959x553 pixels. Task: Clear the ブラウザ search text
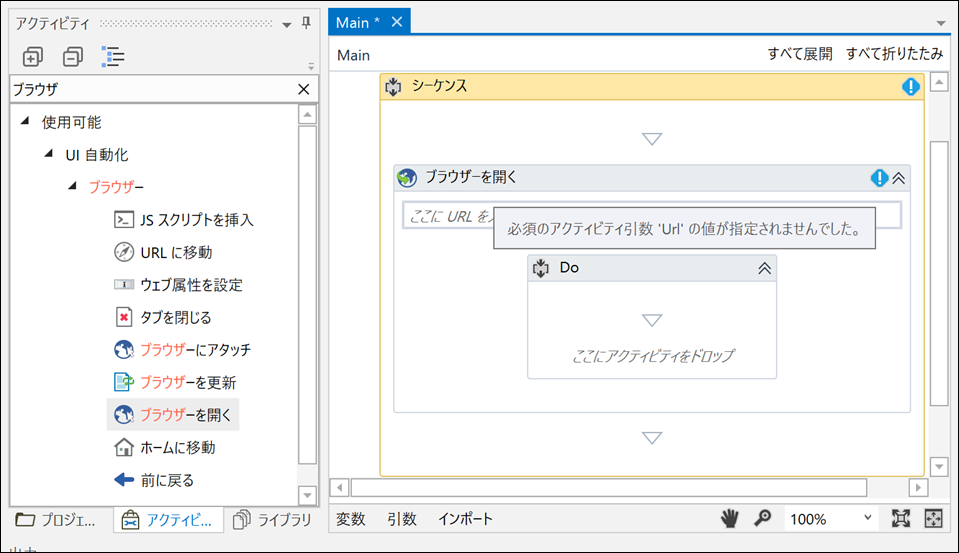pyautogui.click(x=303, y=89)
